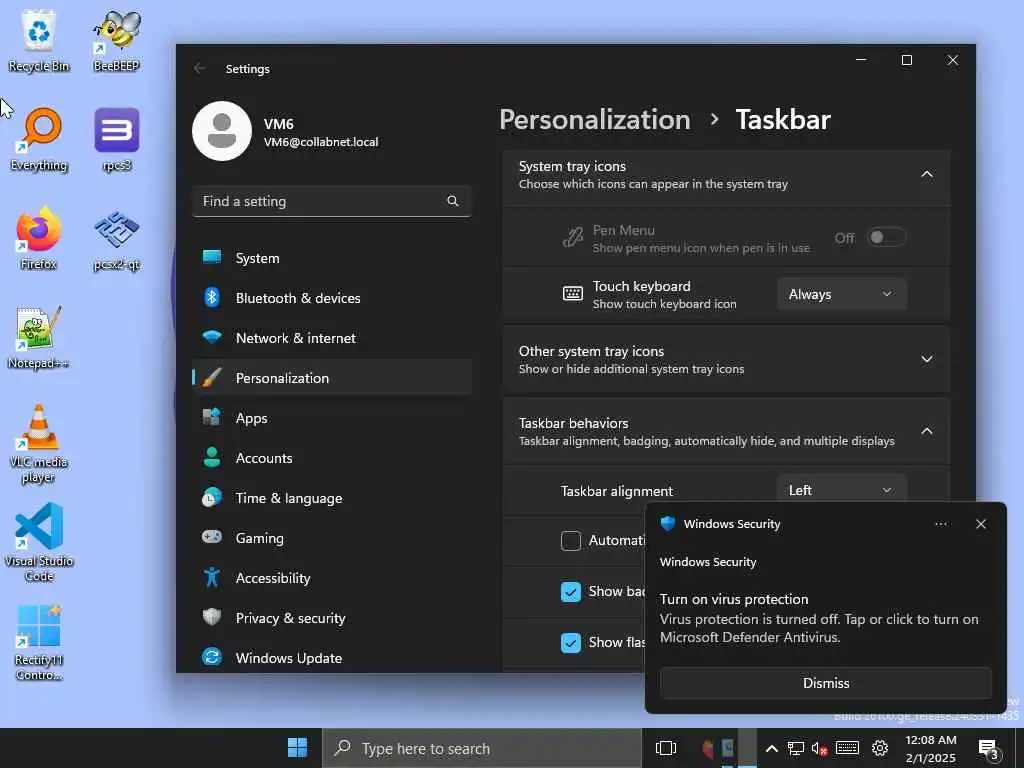Open Bluetooth & devices settings

[332, 298]
